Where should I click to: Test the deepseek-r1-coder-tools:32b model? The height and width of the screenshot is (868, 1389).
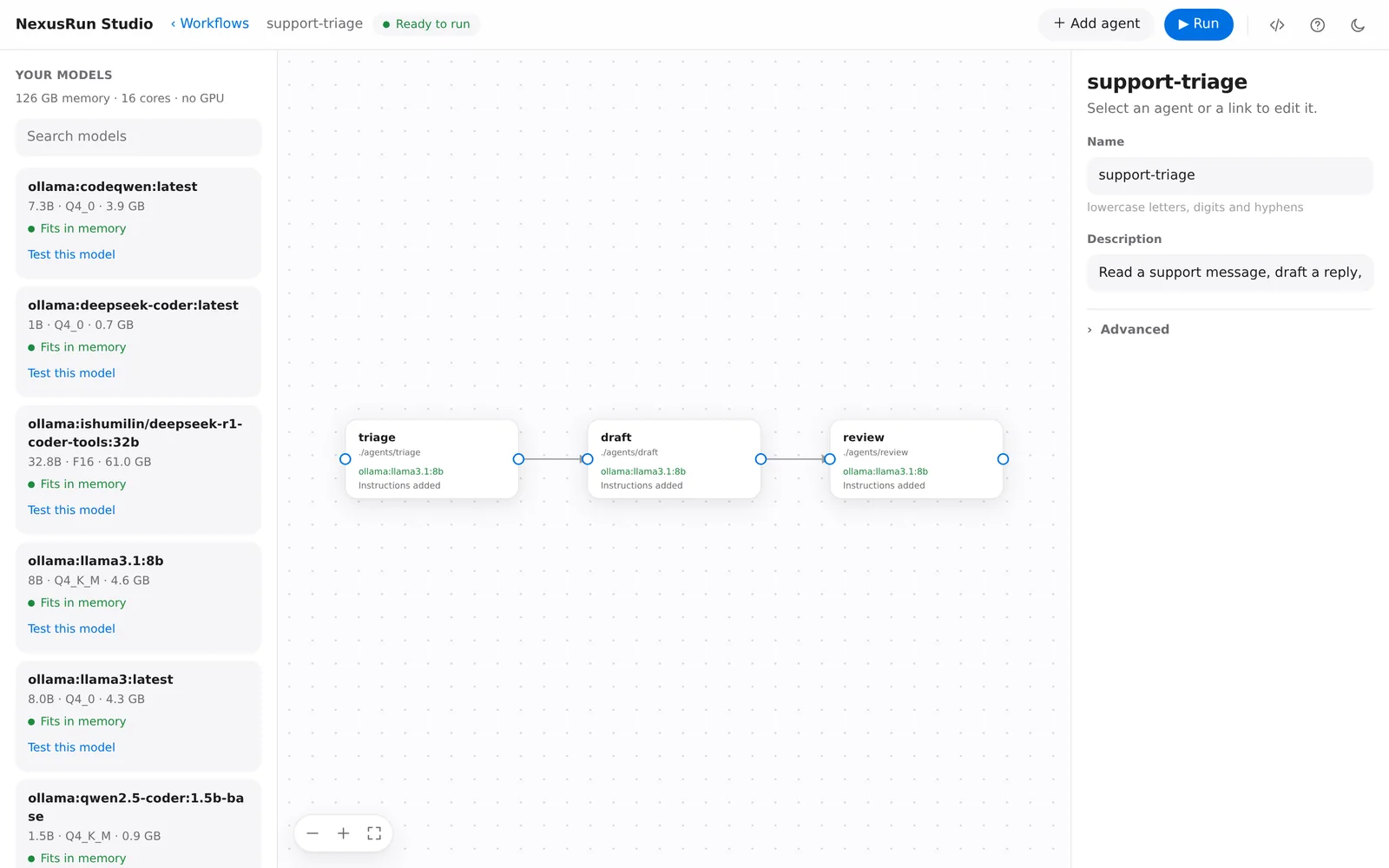[x=71, y=510]
